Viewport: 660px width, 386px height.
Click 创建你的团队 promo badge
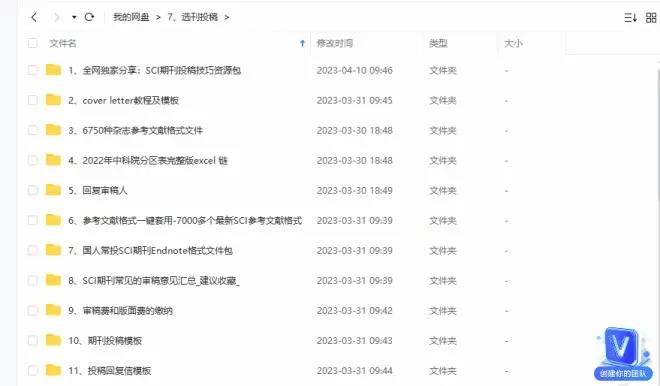pos(623,354)
